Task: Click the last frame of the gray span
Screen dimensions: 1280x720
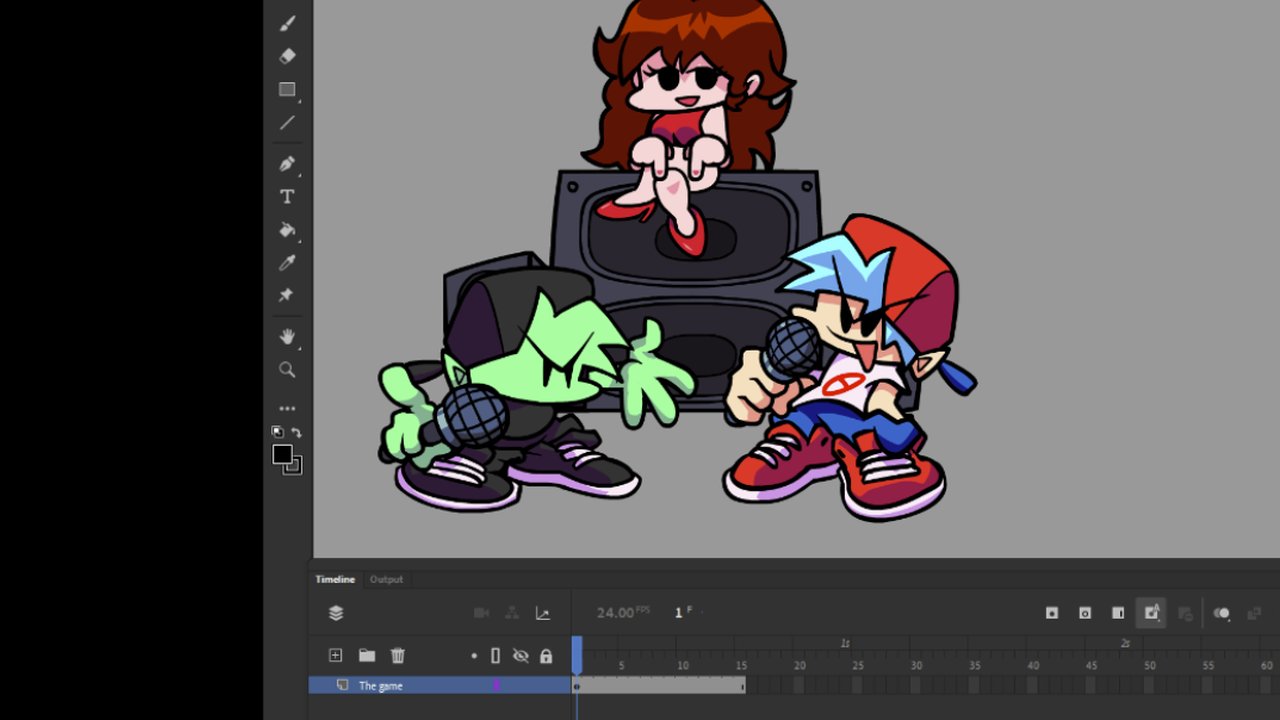Action: pos(741,685)
